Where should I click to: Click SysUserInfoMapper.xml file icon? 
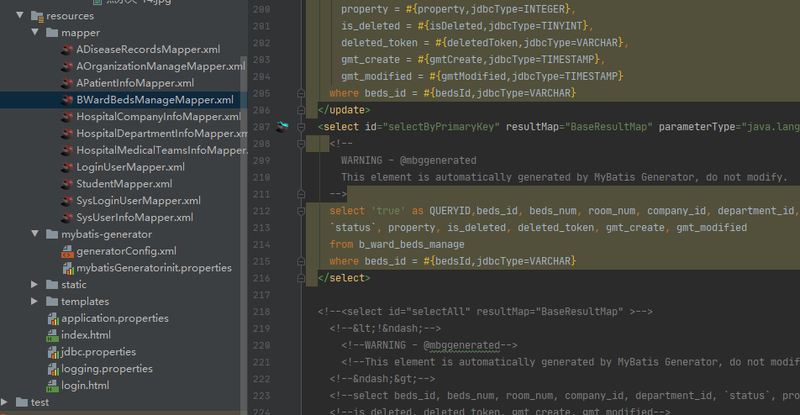click(x=67, y=218)
